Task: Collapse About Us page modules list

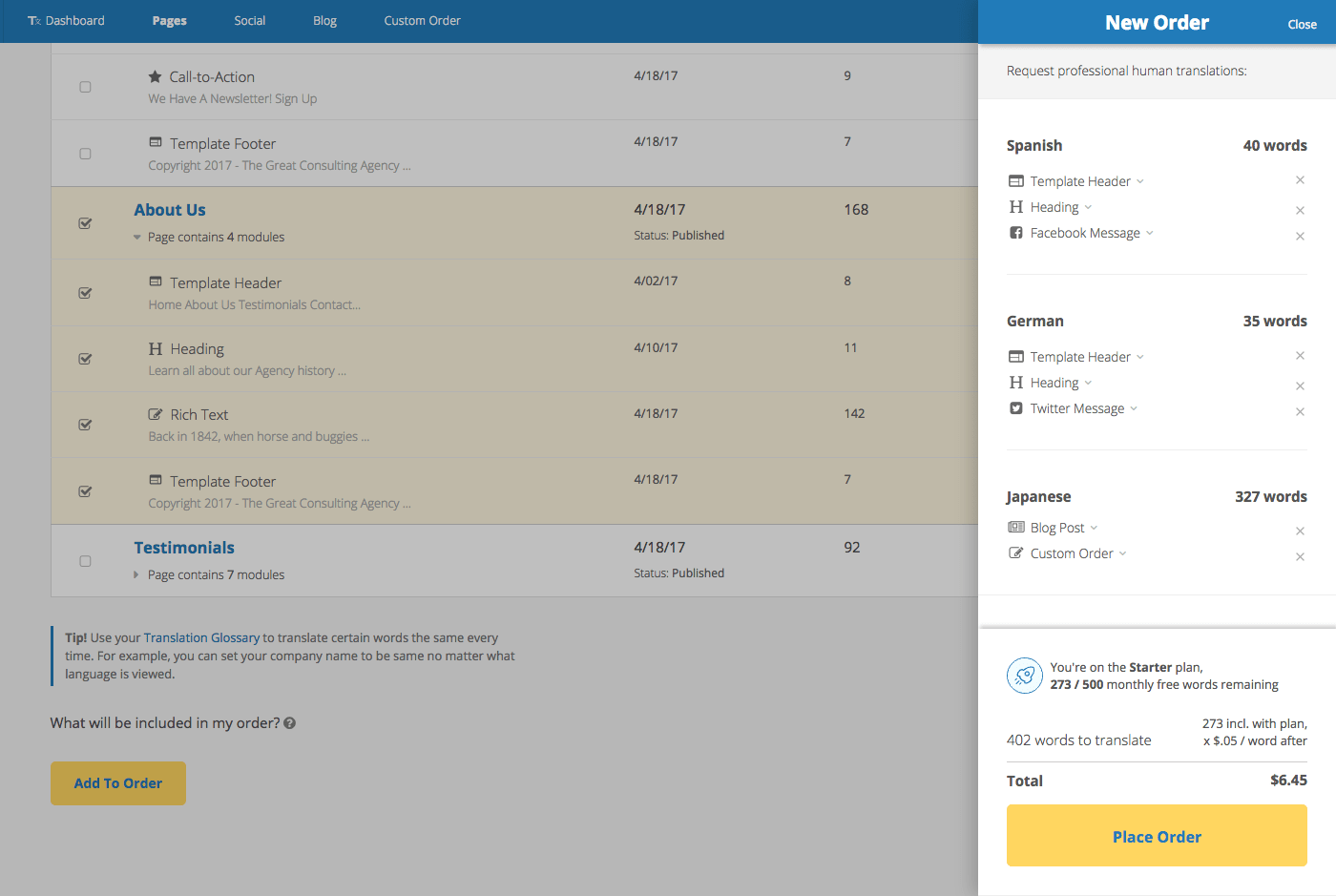Action: coord(136,237)
